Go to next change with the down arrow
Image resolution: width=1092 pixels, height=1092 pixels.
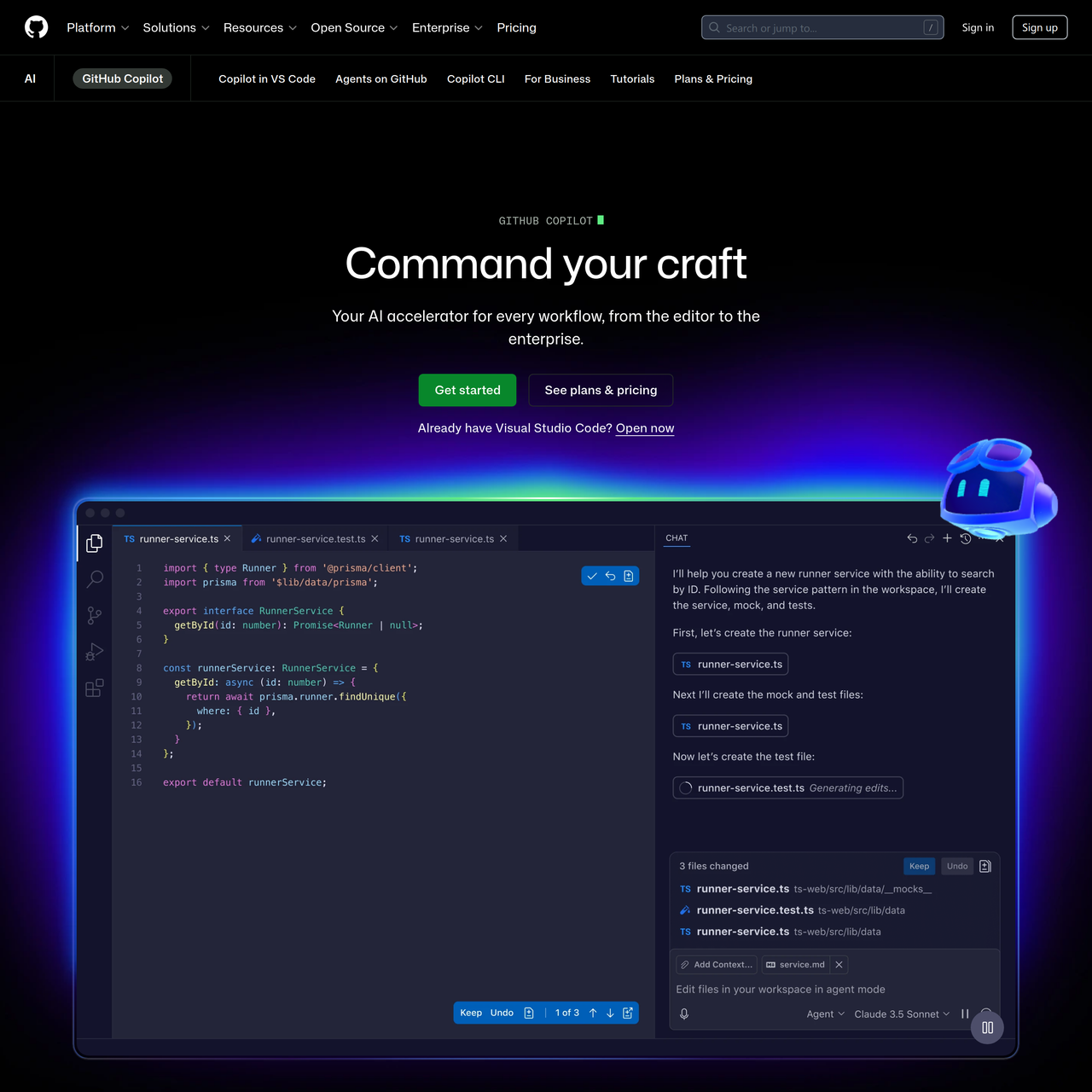click(x=610, y=1013)
